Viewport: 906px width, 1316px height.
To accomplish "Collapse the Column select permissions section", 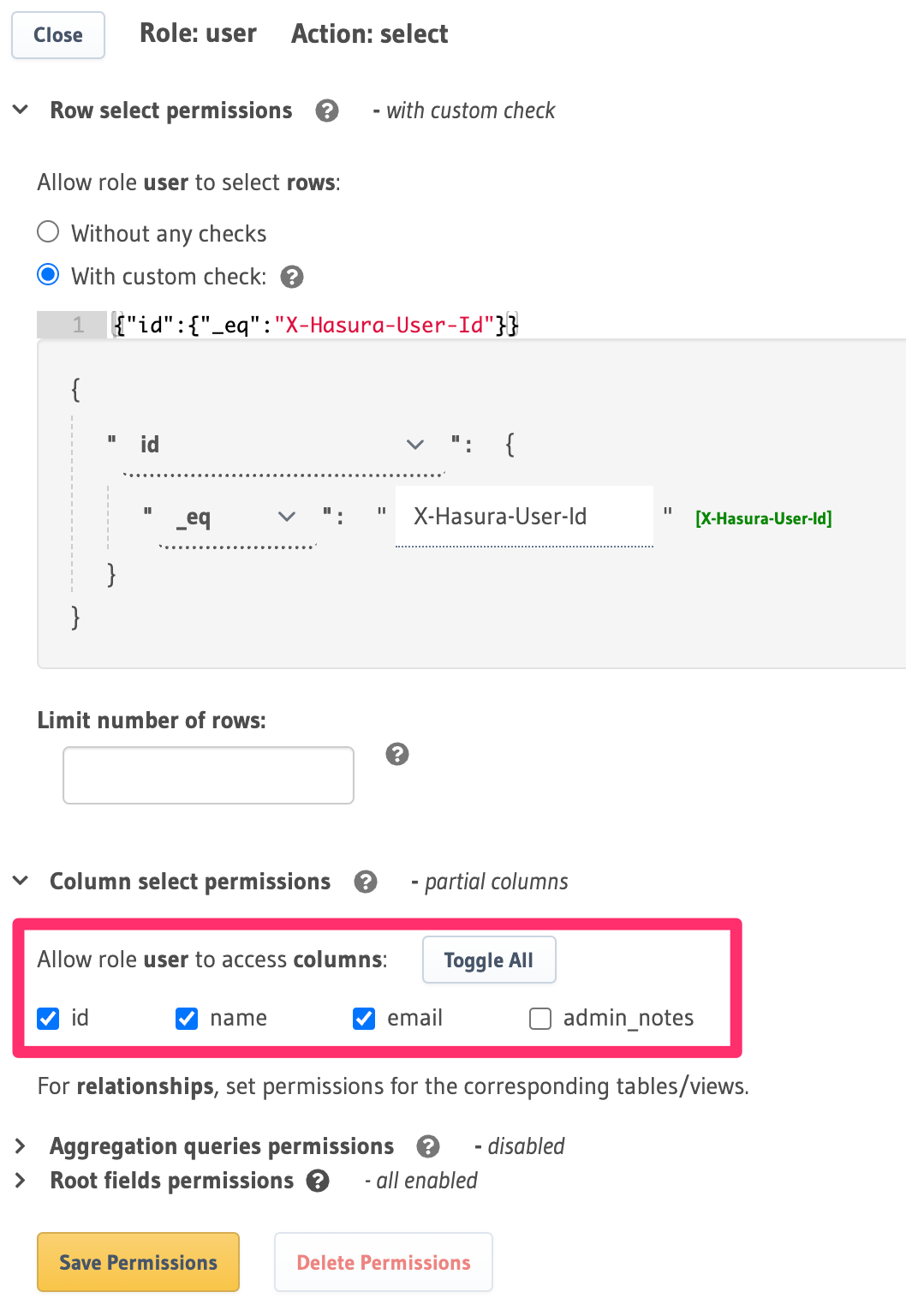I will click(x=19, y=881).
